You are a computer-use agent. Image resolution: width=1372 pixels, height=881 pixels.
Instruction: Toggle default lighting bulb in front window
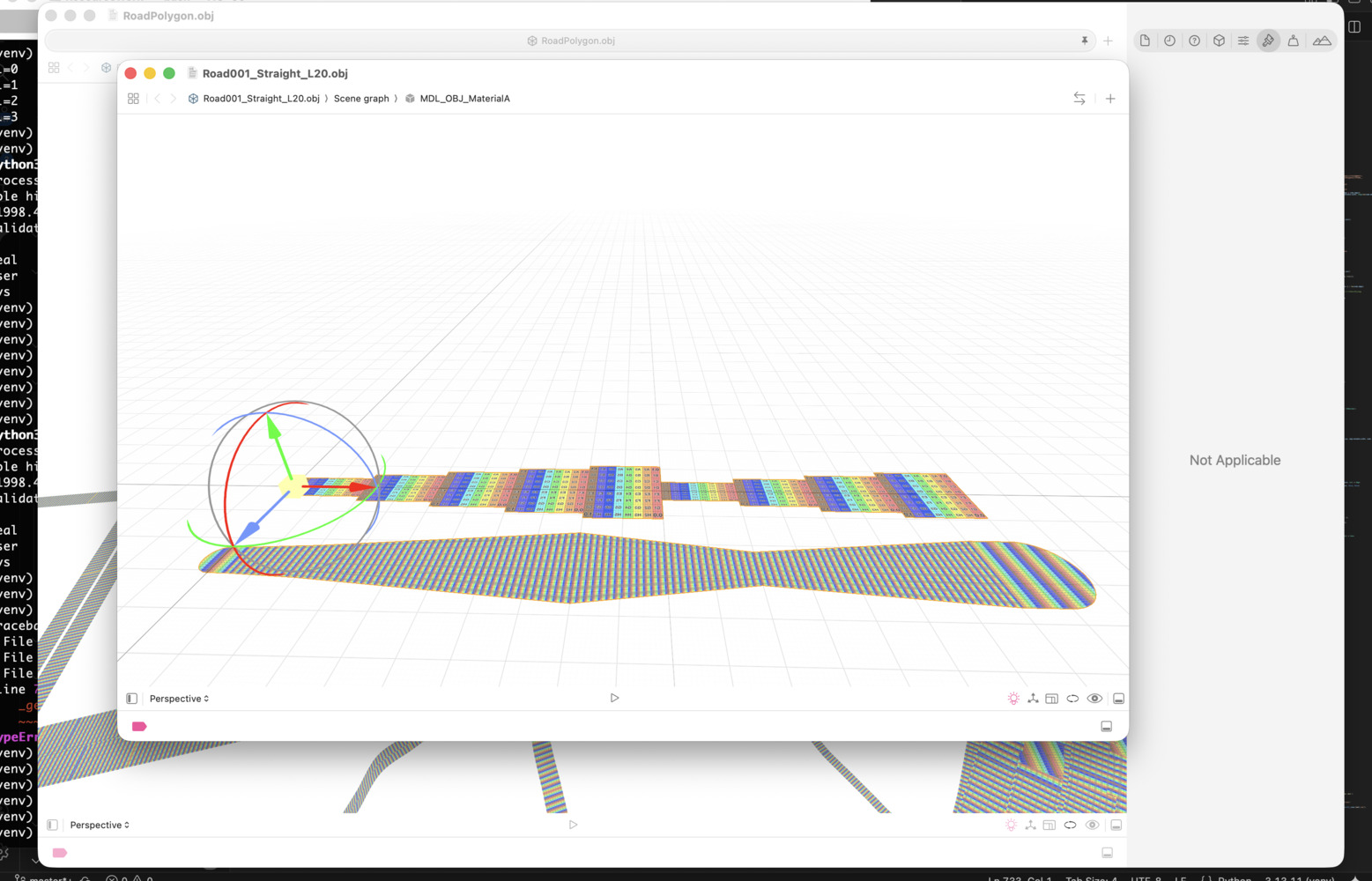tap(1013, 699)
